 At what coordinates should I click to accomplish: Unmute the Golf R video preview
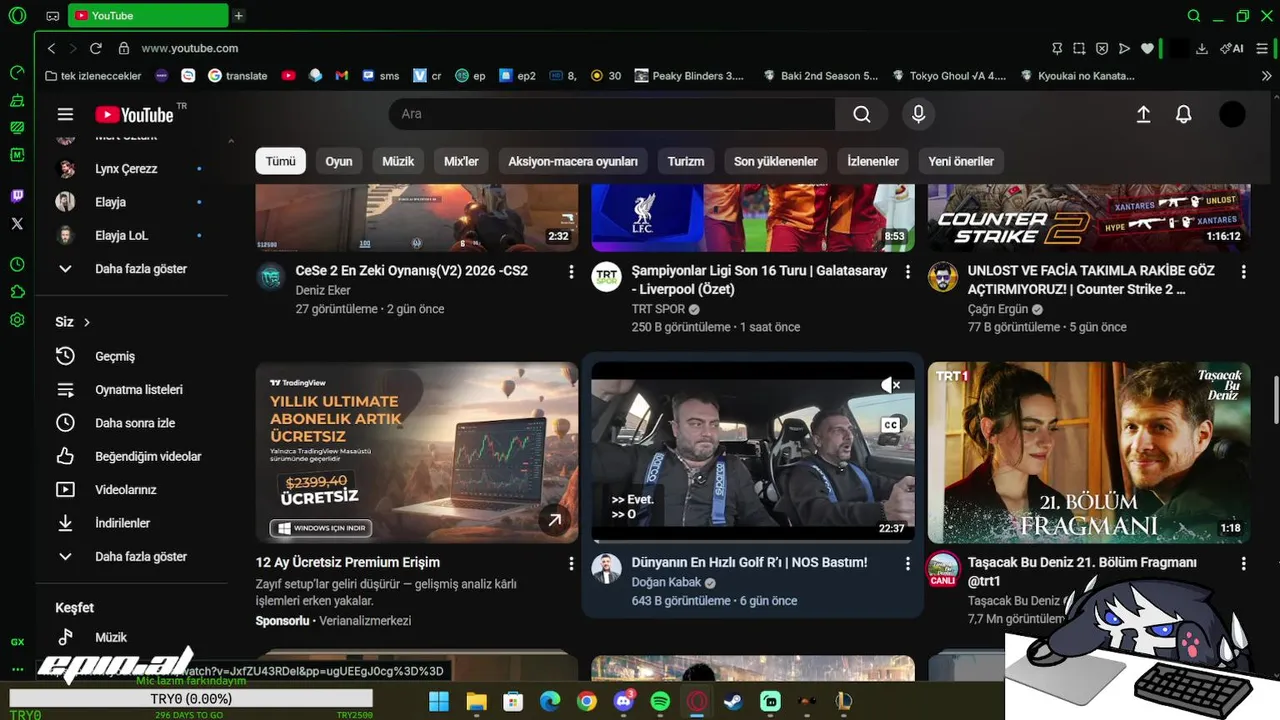pos(890,385)
